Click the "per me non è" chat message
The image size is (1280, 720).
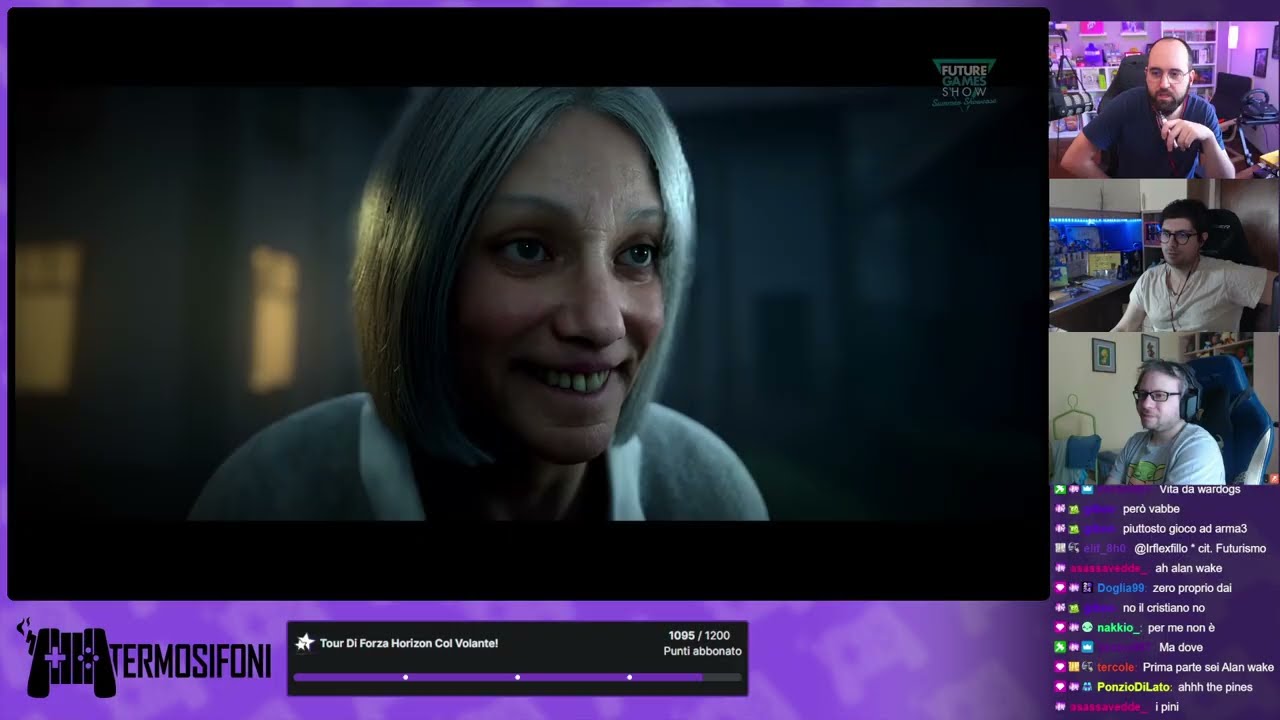(x=1181, y=628)
